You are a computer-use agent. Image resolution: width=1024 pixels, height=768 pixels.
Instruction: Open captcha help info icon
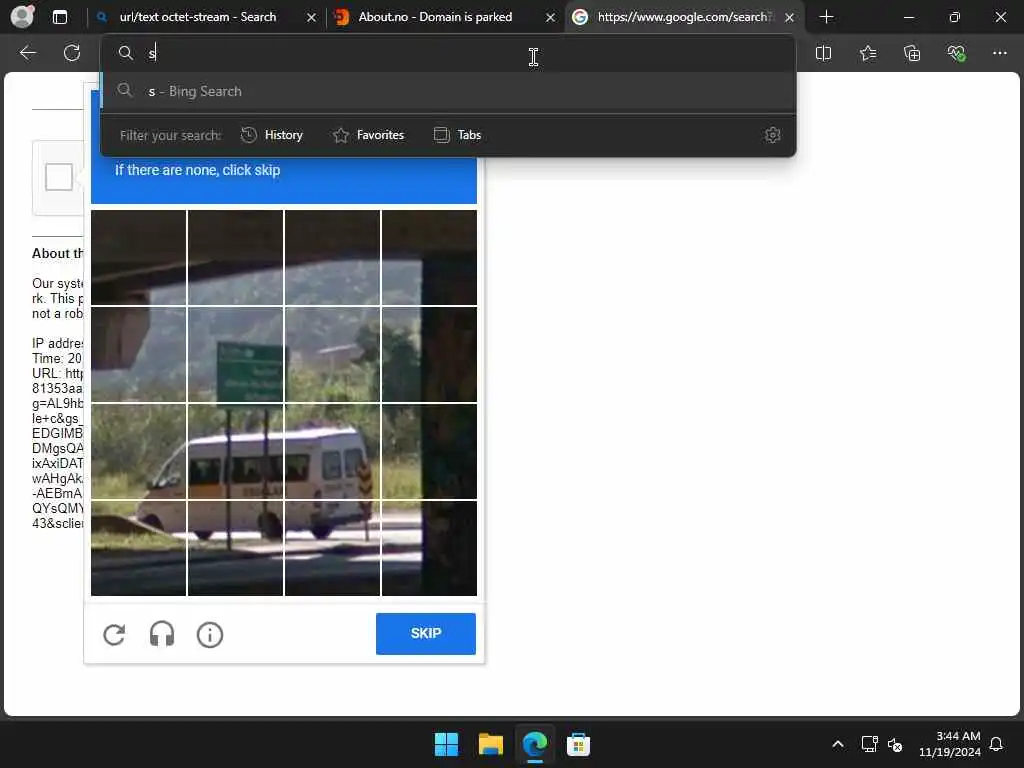[x=210, y=635]
